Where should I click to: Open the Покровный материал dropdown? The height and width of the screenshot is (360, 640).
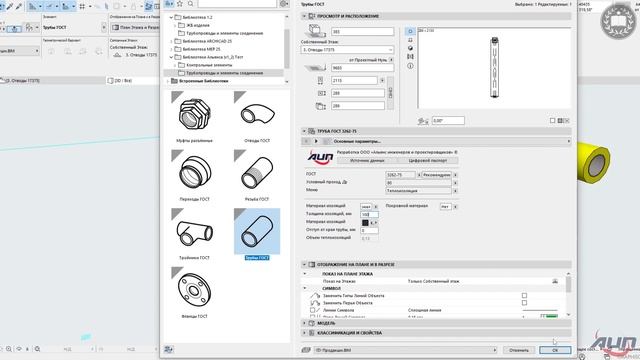pos(455,207)
